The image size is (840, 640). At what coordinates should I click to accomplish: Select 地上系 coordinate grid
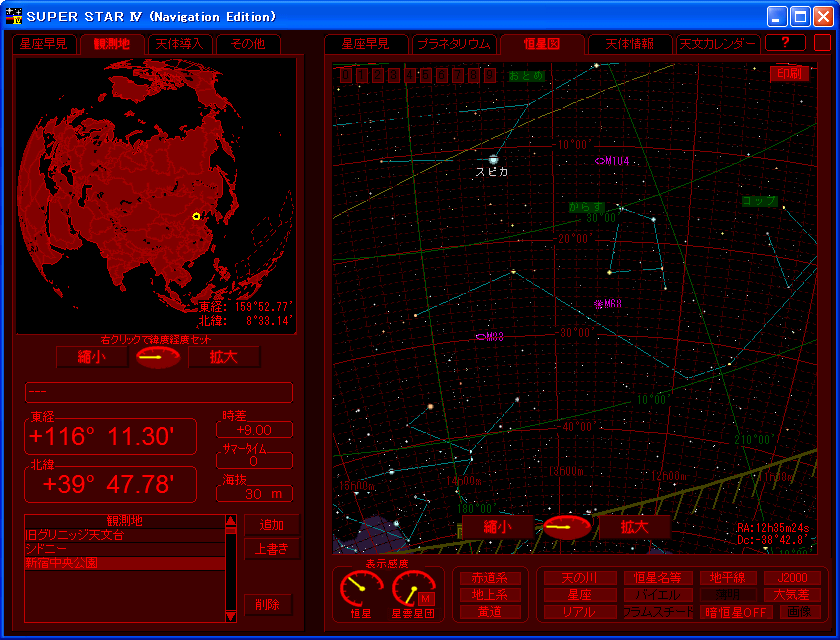click(490, 594)
